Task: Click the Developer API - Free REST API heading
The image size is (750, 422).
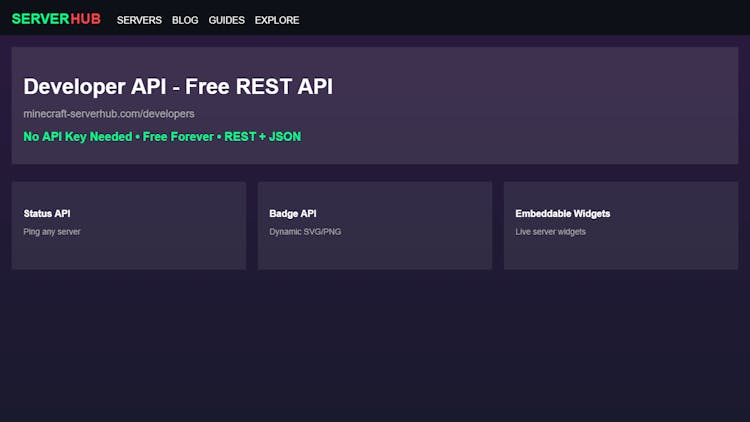Action: click(178, 87)
